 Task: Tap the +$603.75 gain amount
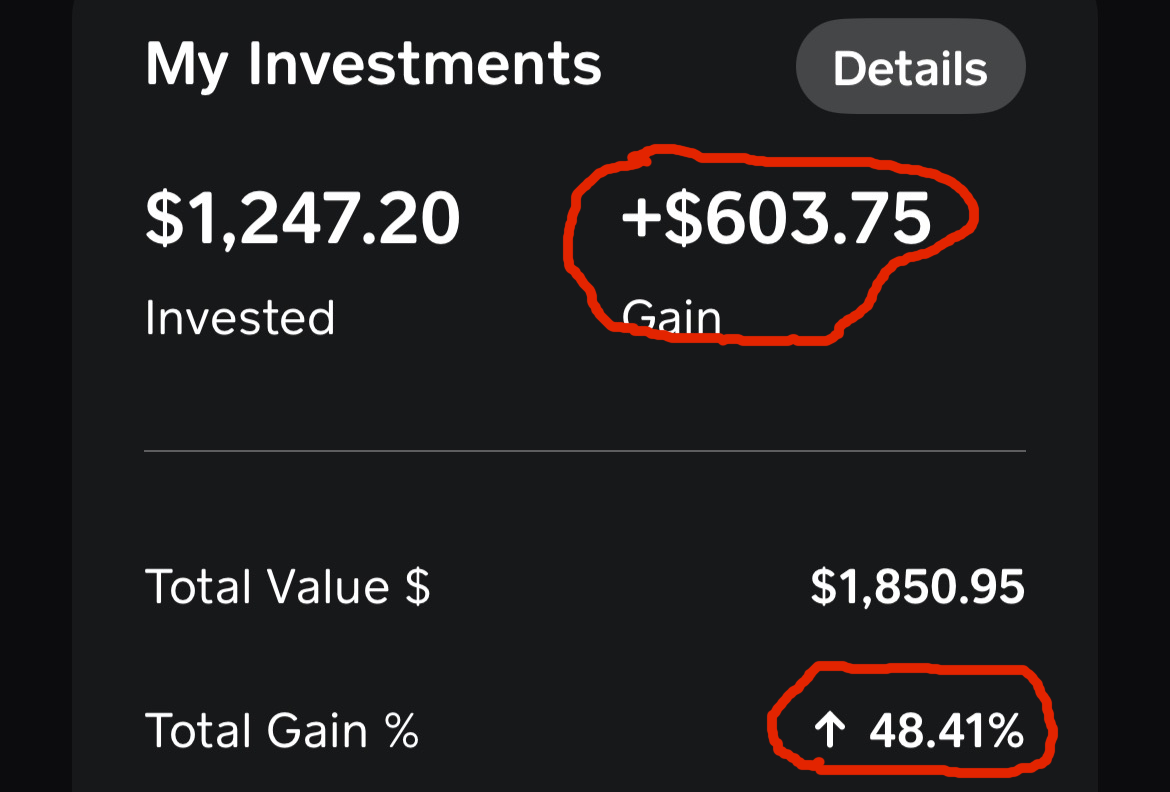pyautogui.click(x=776, y=219)
